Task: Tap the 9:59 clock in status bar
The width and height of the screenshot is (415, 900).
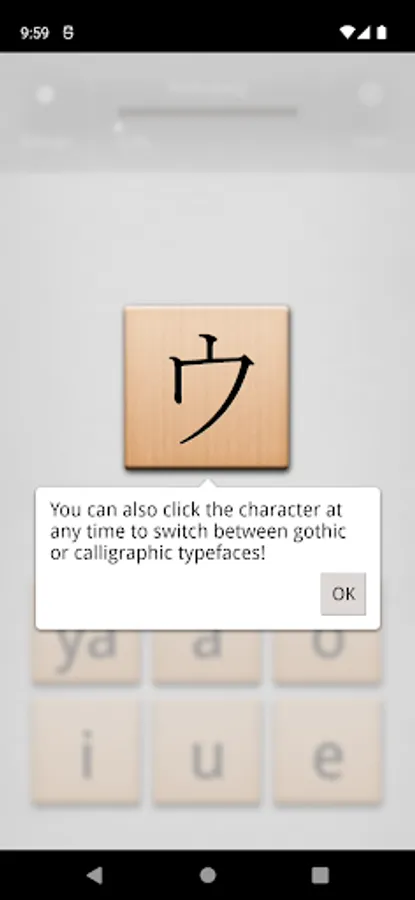Action: 34,33
